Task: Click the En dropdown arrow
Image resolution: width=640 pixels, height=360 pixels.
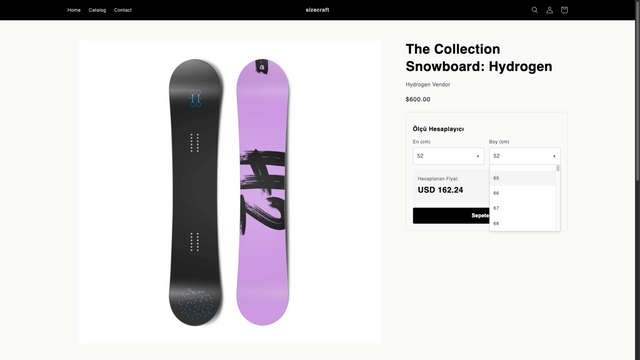Action: click(x=478, y=156)
